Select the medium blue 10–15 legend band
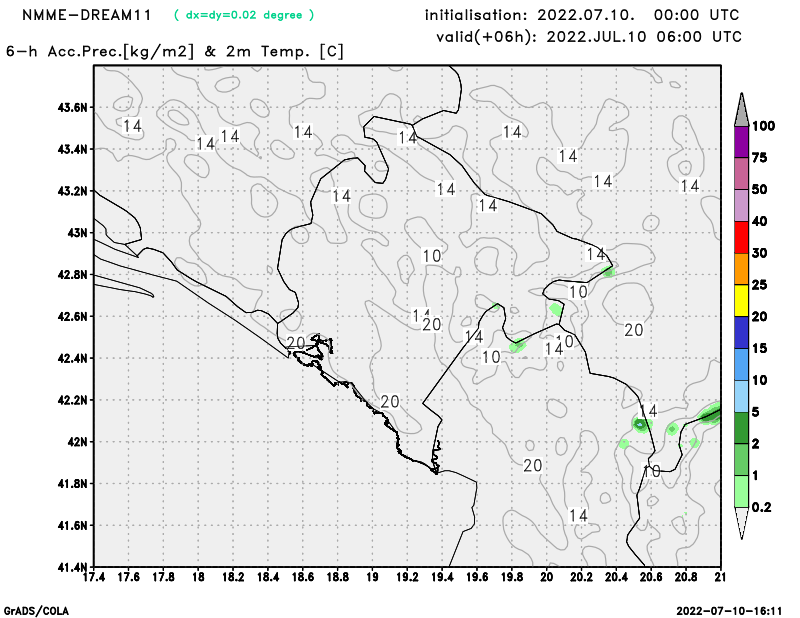The image size is (800, 618). click(741, 364)
